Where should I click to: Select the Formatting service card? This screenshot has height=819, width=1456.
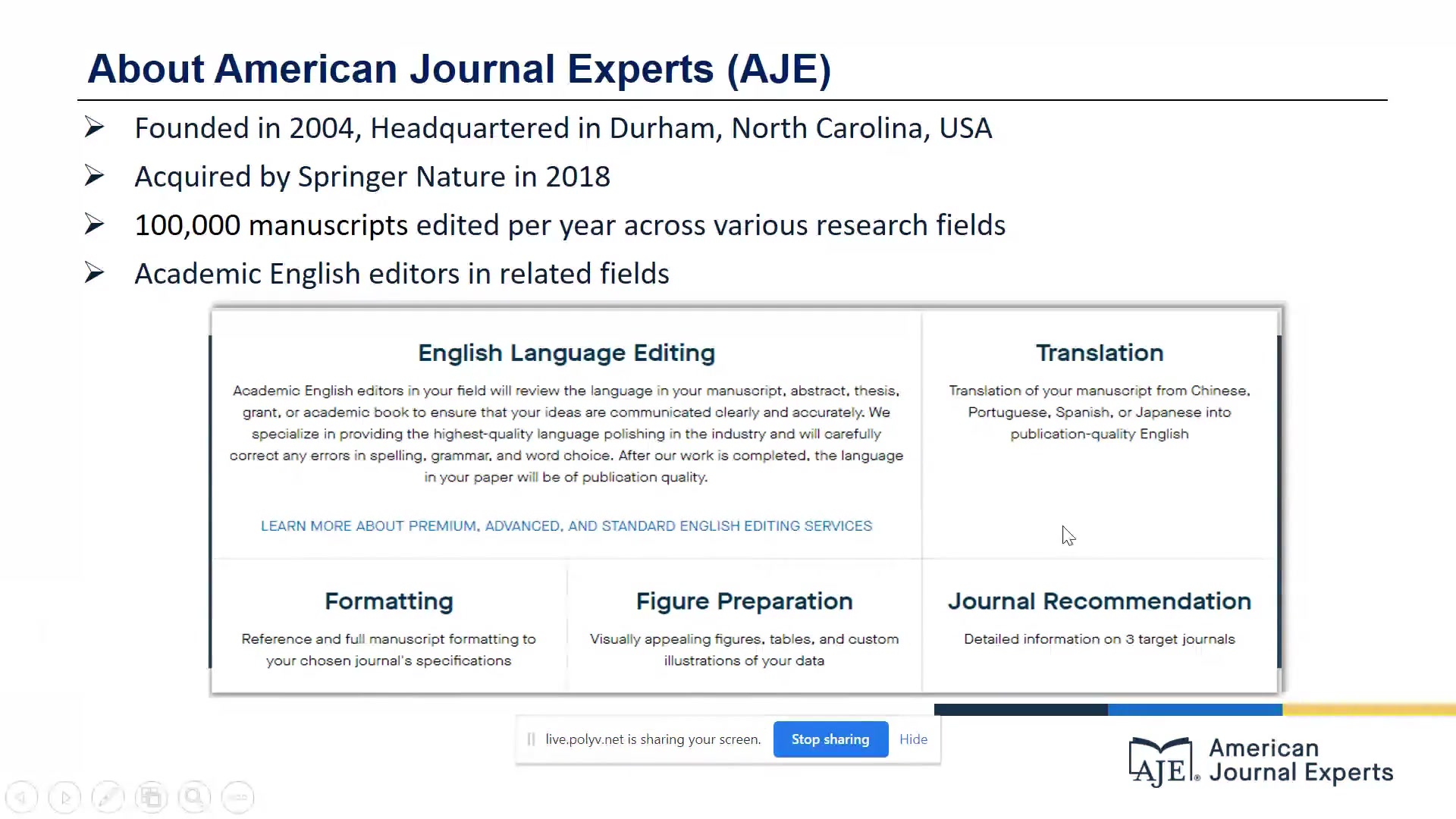coord(388,628)
